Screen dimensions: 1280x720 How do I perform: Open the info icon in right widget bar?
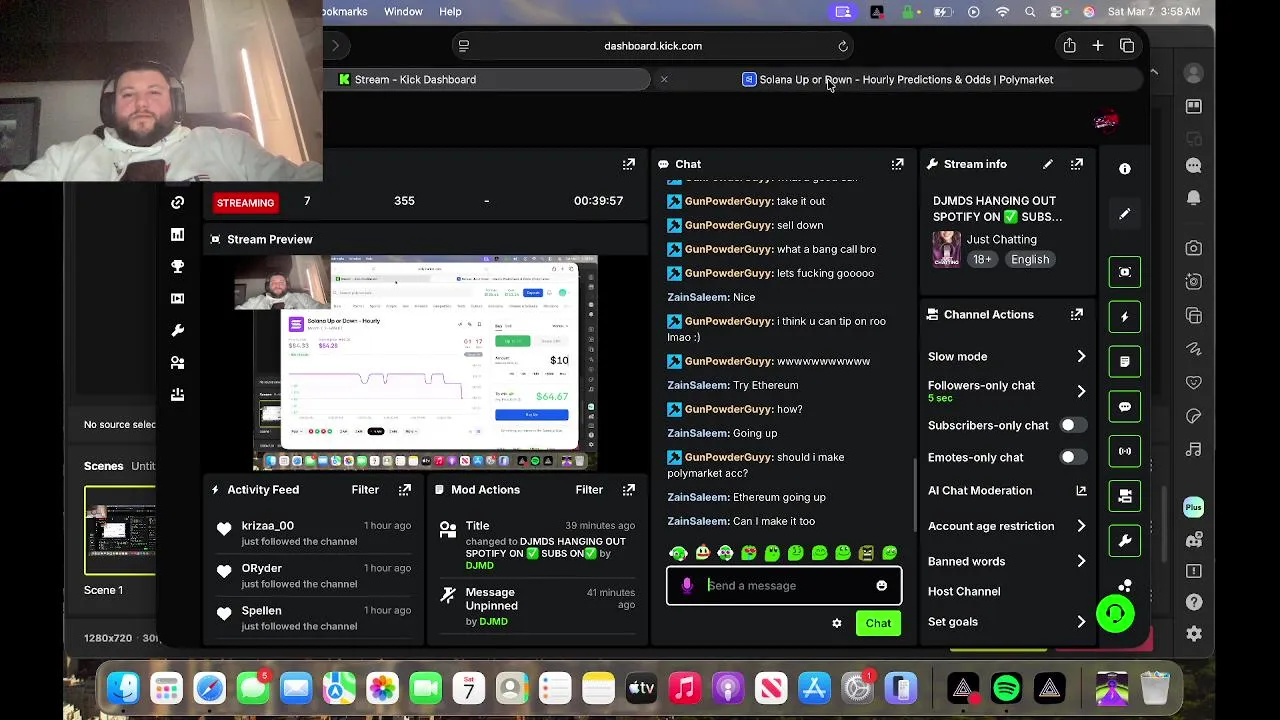coord(1124,169)
